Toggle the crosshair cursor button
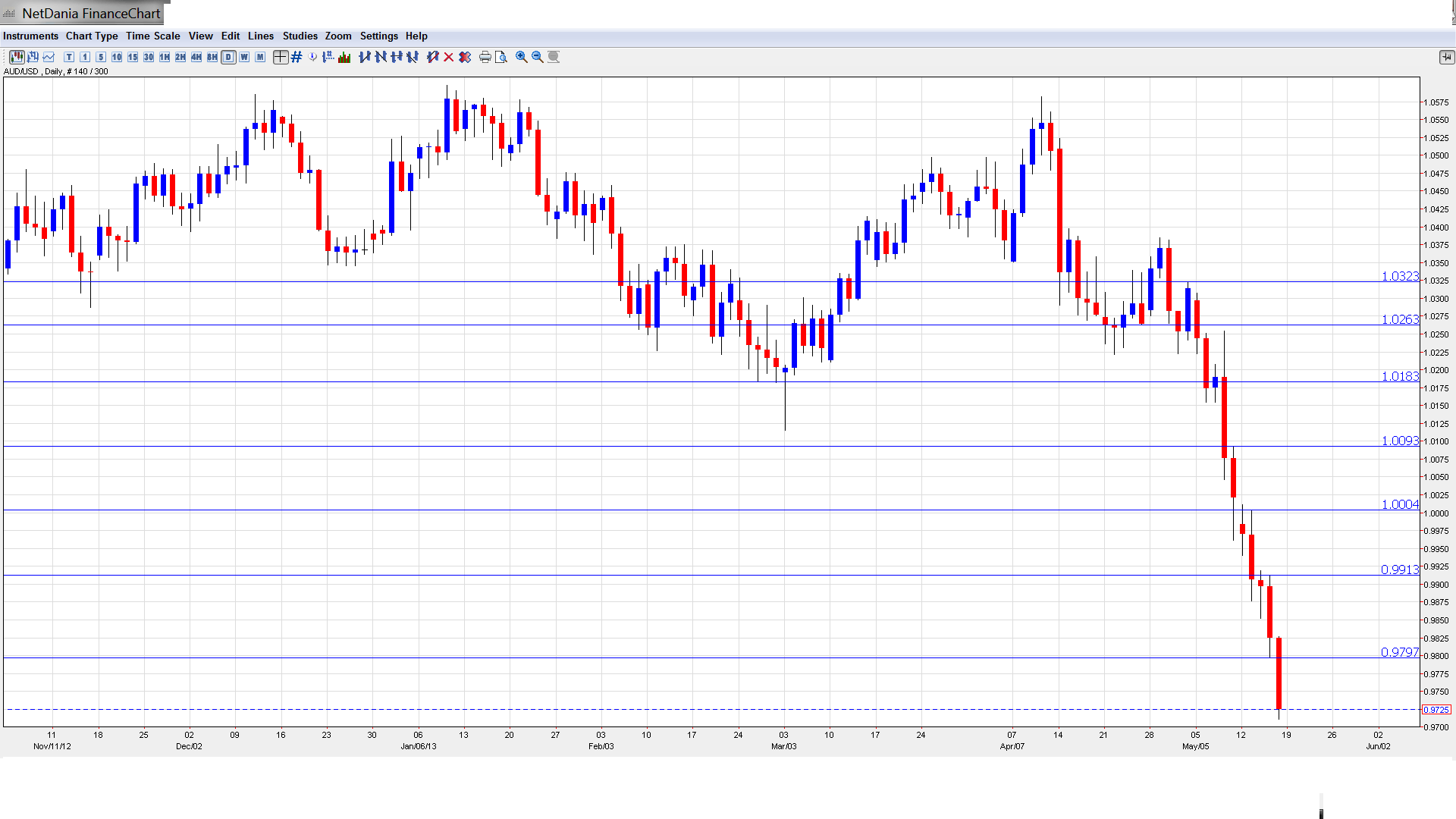The height and width of the screenshot is (819, 1456). (281, 57)
